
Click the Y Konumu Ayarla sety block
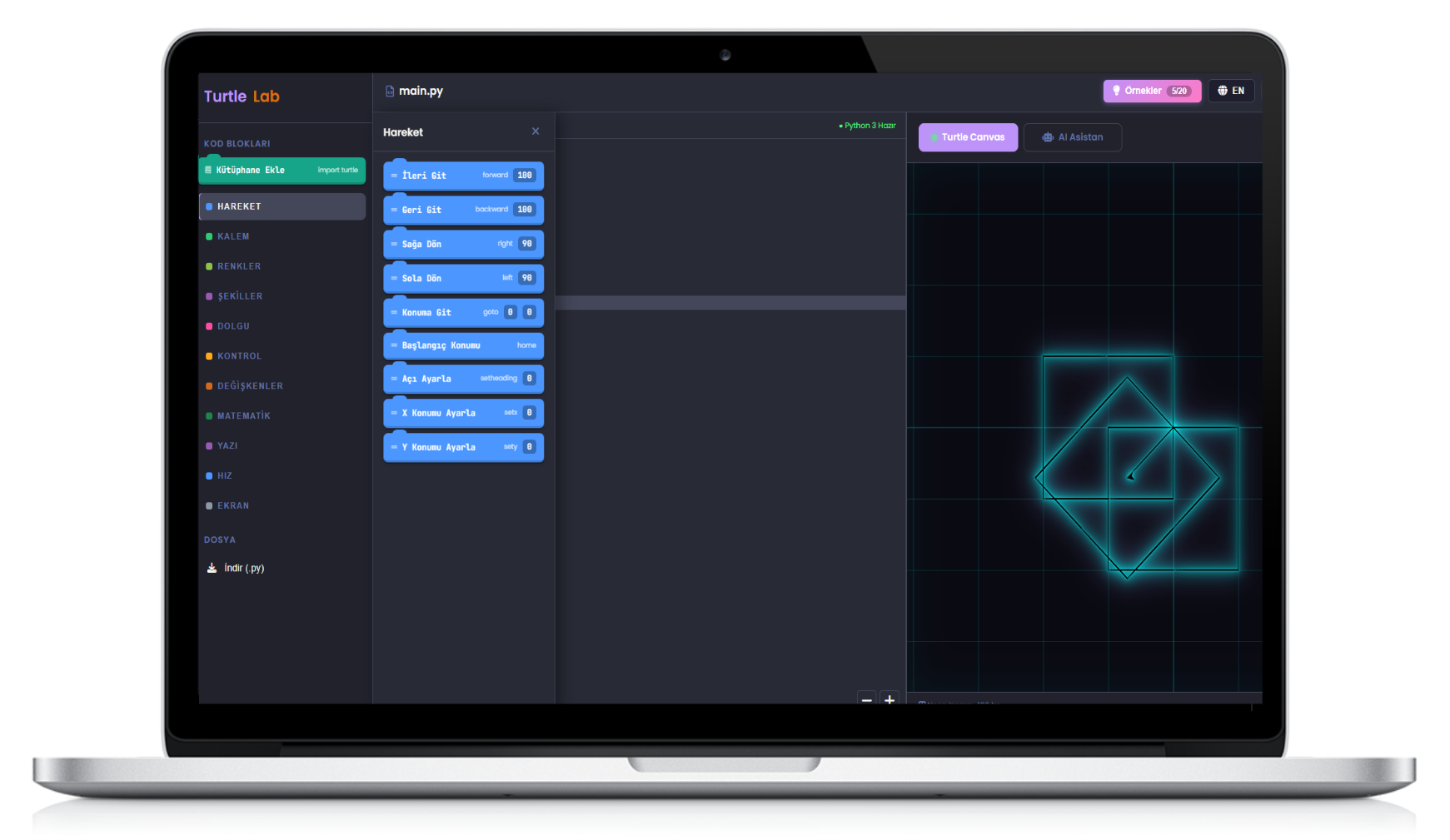point(463,447)
